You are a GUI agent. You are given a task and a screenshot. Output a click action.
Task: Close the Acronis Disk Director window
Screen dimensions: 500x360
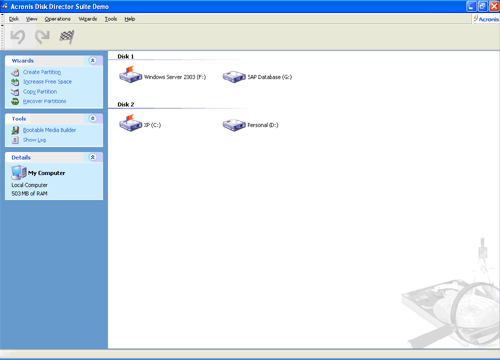(494, 6)
